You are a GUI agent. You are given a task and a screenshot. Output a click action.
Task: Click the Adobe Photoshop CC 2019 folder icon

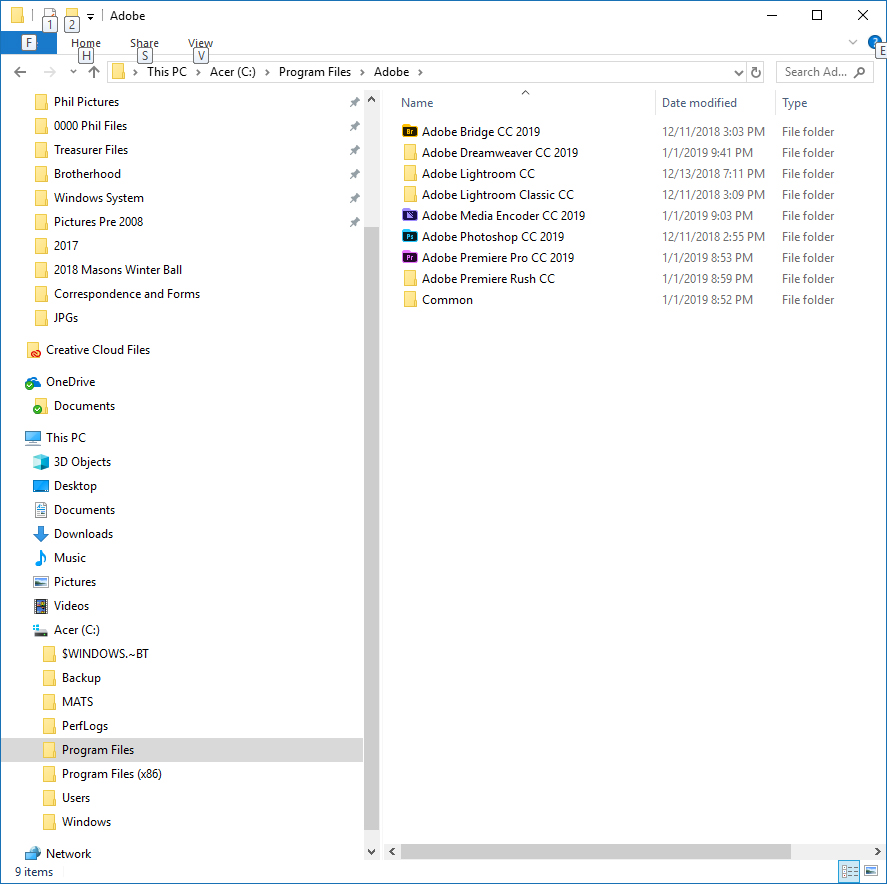[410, 236]
